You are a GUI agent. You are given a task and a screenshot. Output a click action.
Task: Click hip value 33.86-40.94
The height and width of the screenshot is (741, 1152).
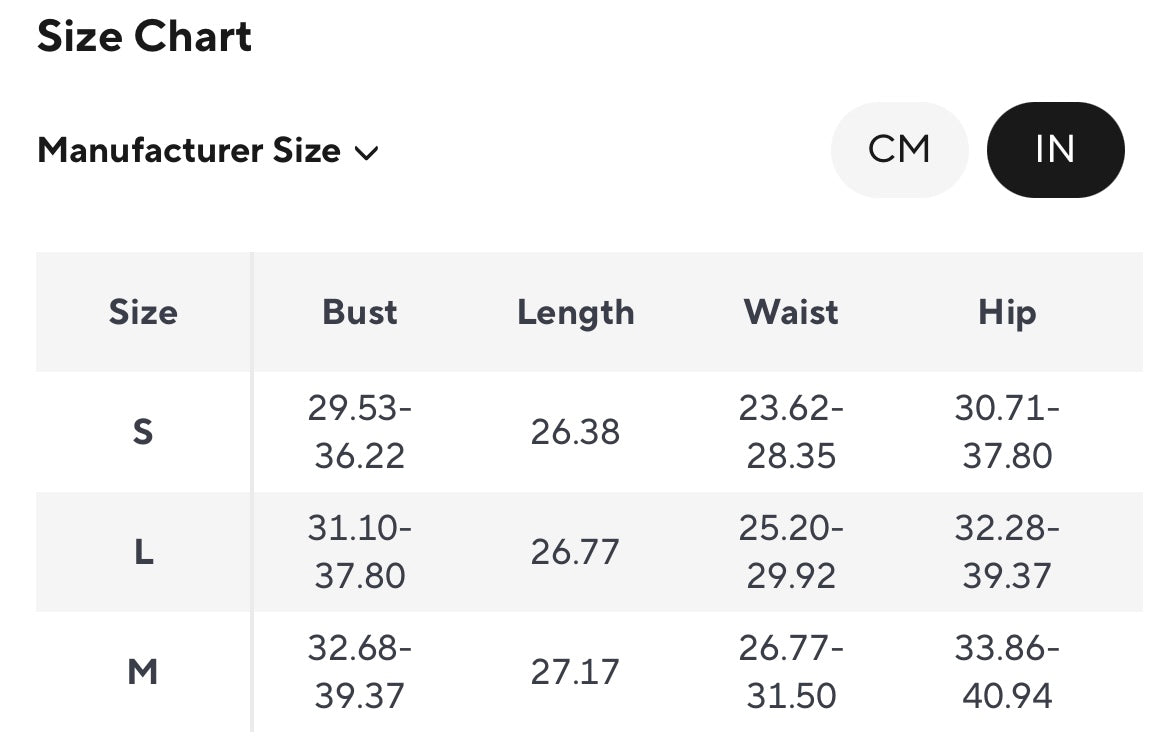pos(1007,672)
